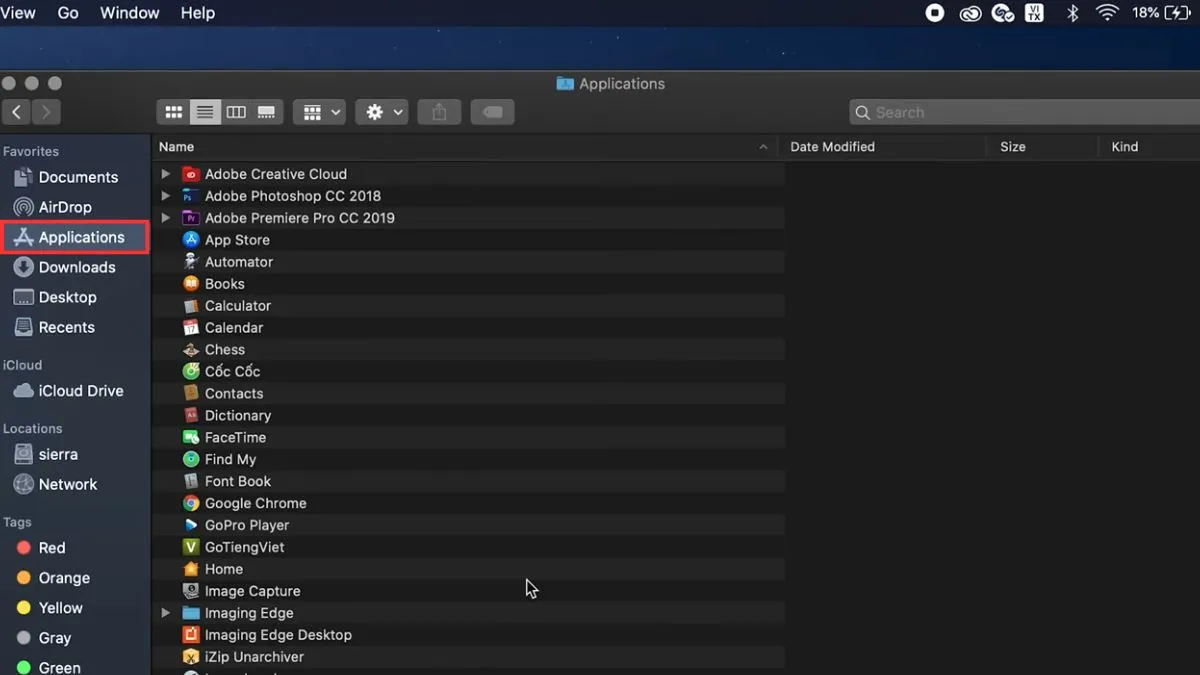Switch to icon view
This screenshot has height=675, width=1200.
(x=173, y=113)
